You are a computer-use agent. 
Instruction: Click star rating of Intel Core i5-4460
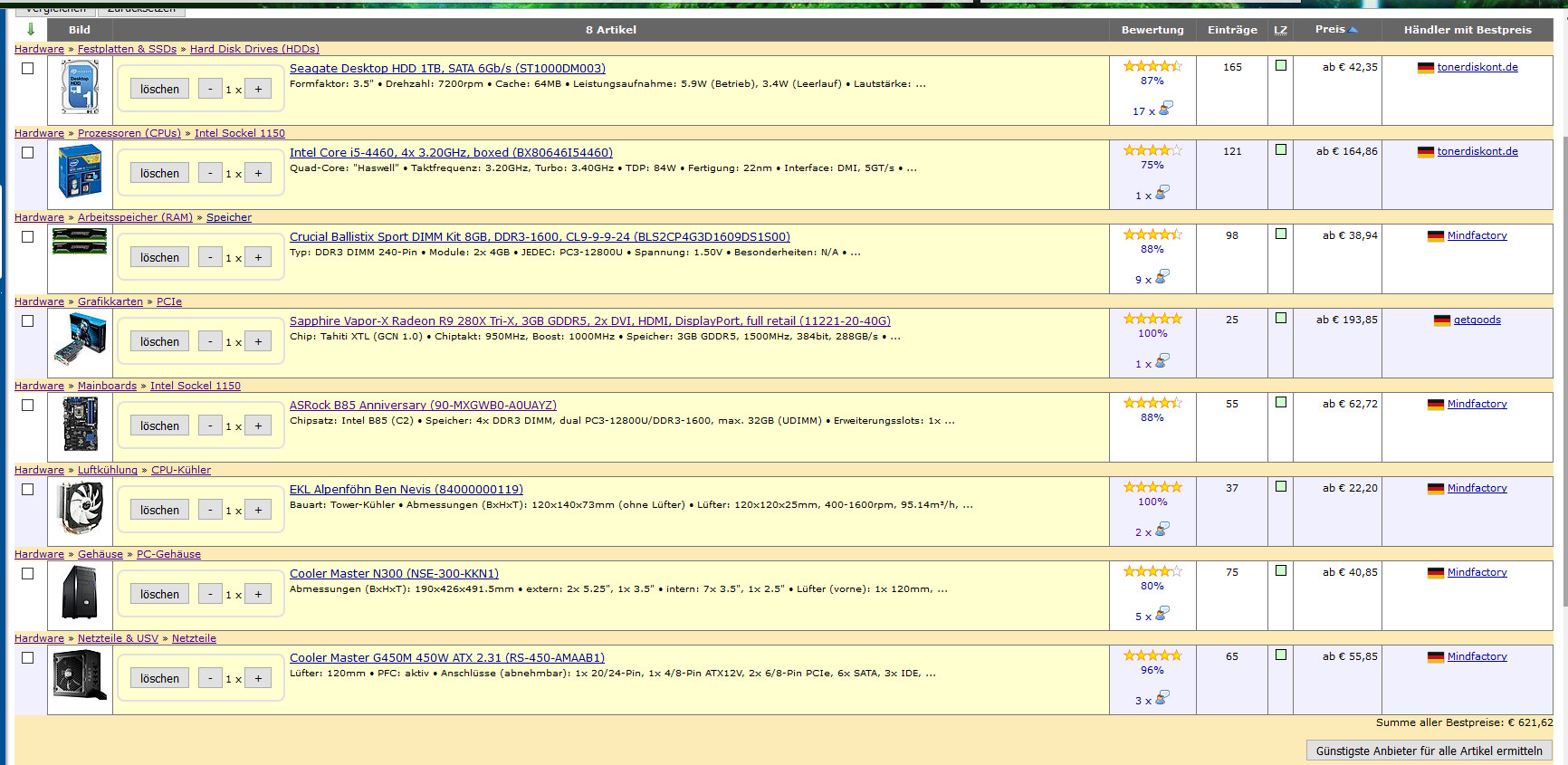(x=1152, y=150)
